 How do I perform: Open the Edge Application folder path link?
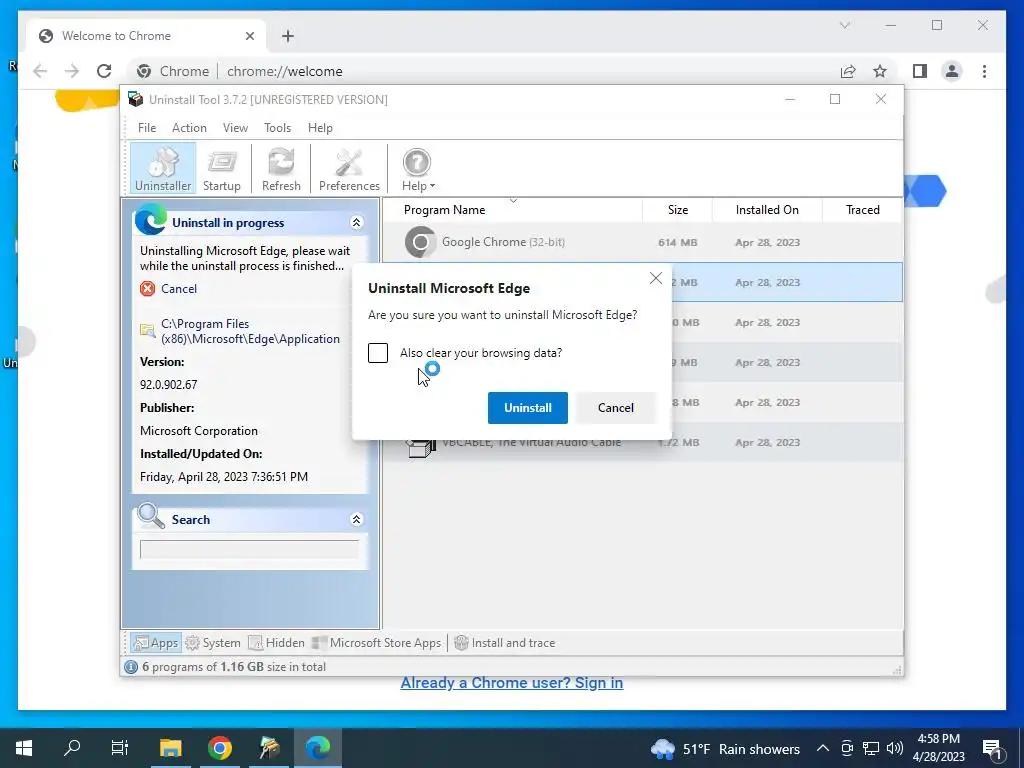pos(250,331)
